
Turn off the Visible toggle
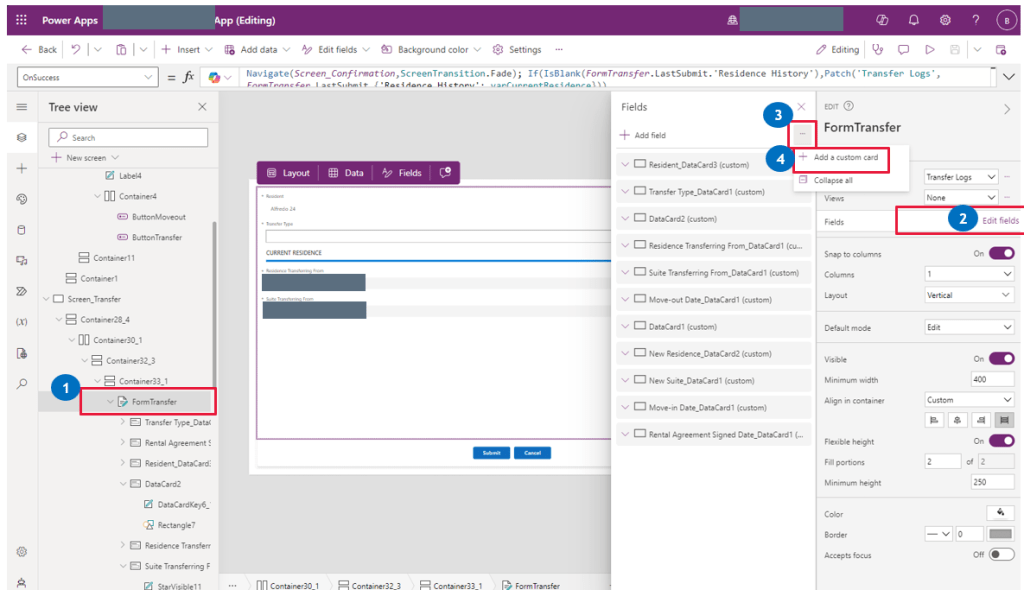point(1001,359)
